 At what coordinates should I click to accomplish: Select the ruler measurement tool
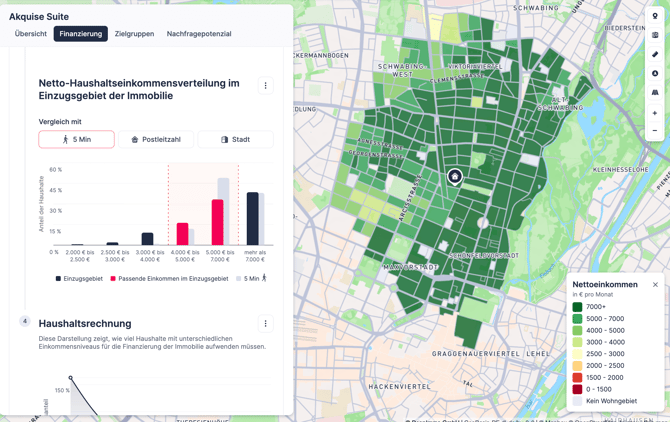click(655, 54)
